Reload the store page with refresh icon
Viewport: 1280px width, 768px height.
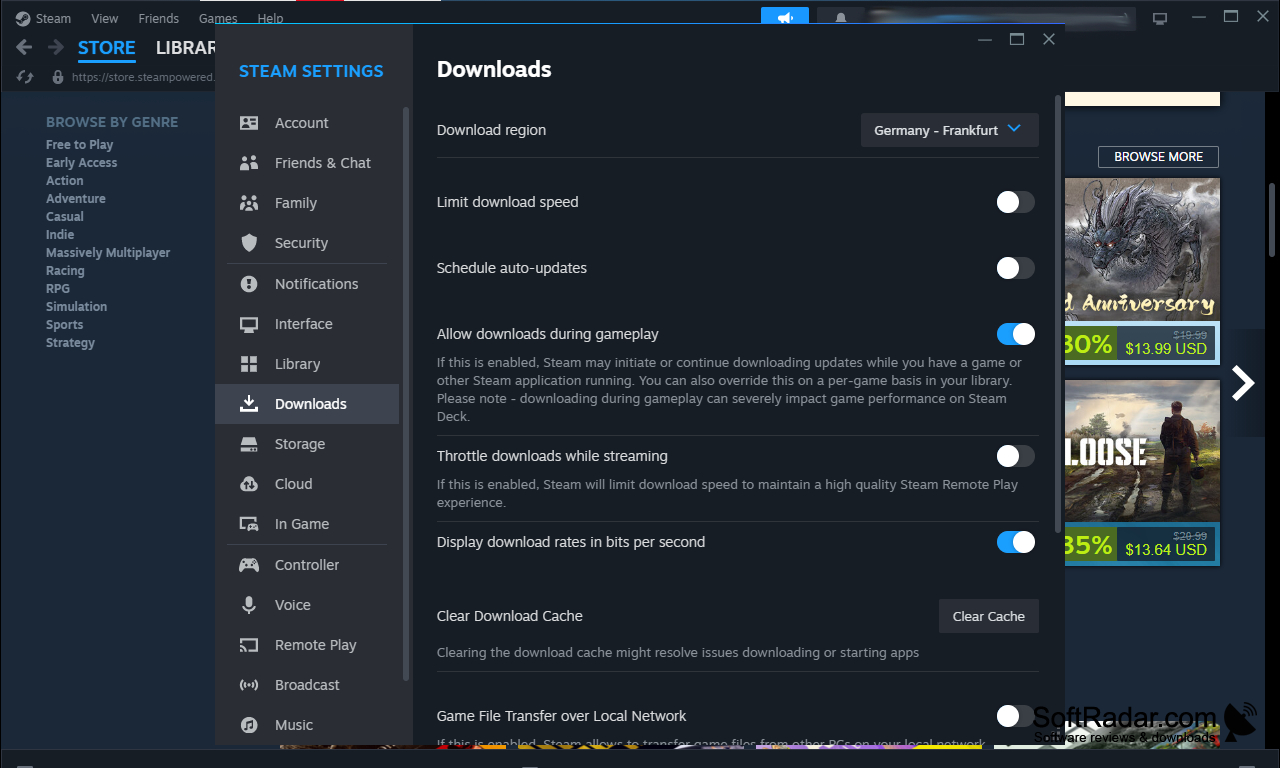(25, 77)
